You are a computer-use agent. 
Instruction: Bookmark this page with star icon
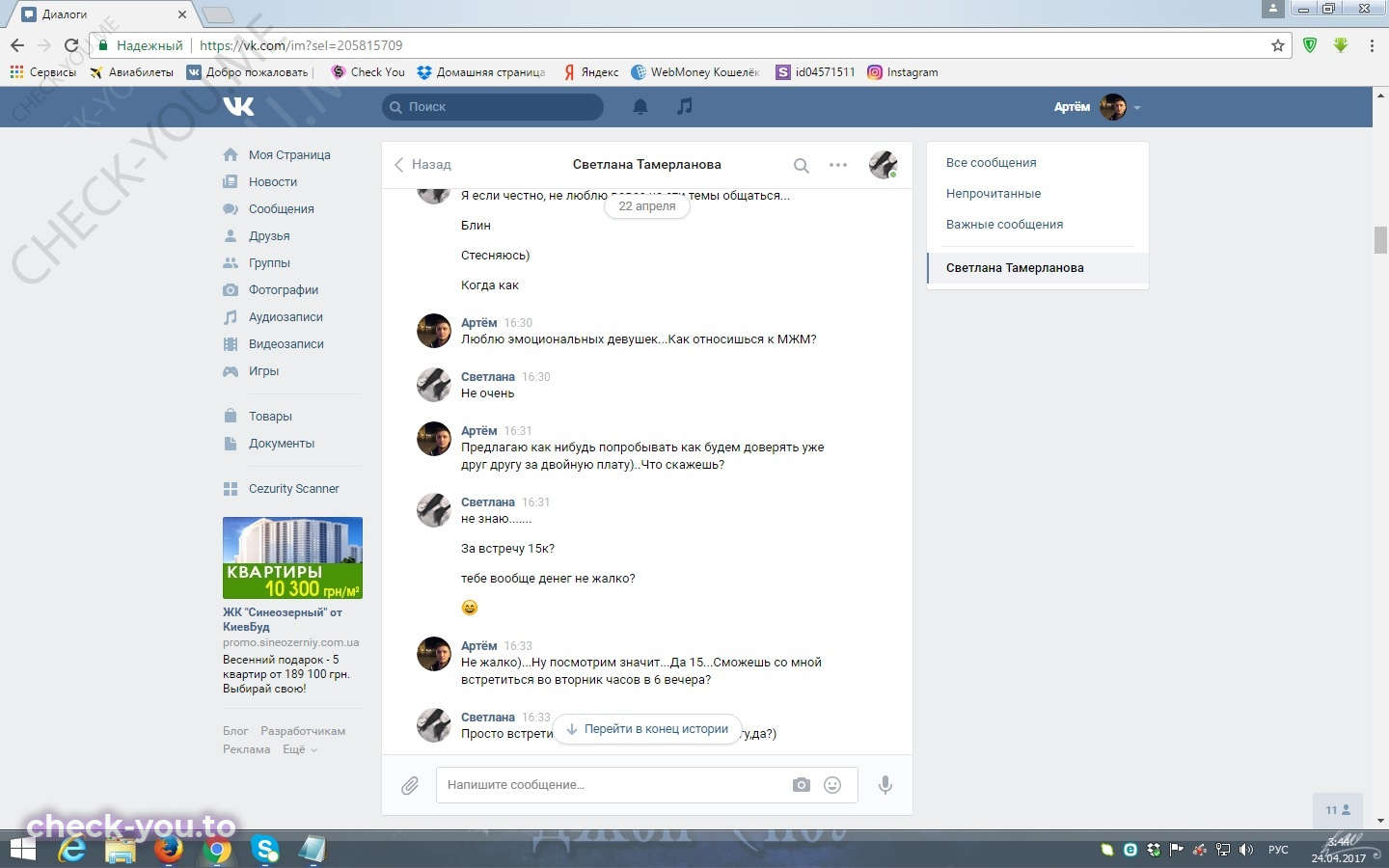point(1278,45)
